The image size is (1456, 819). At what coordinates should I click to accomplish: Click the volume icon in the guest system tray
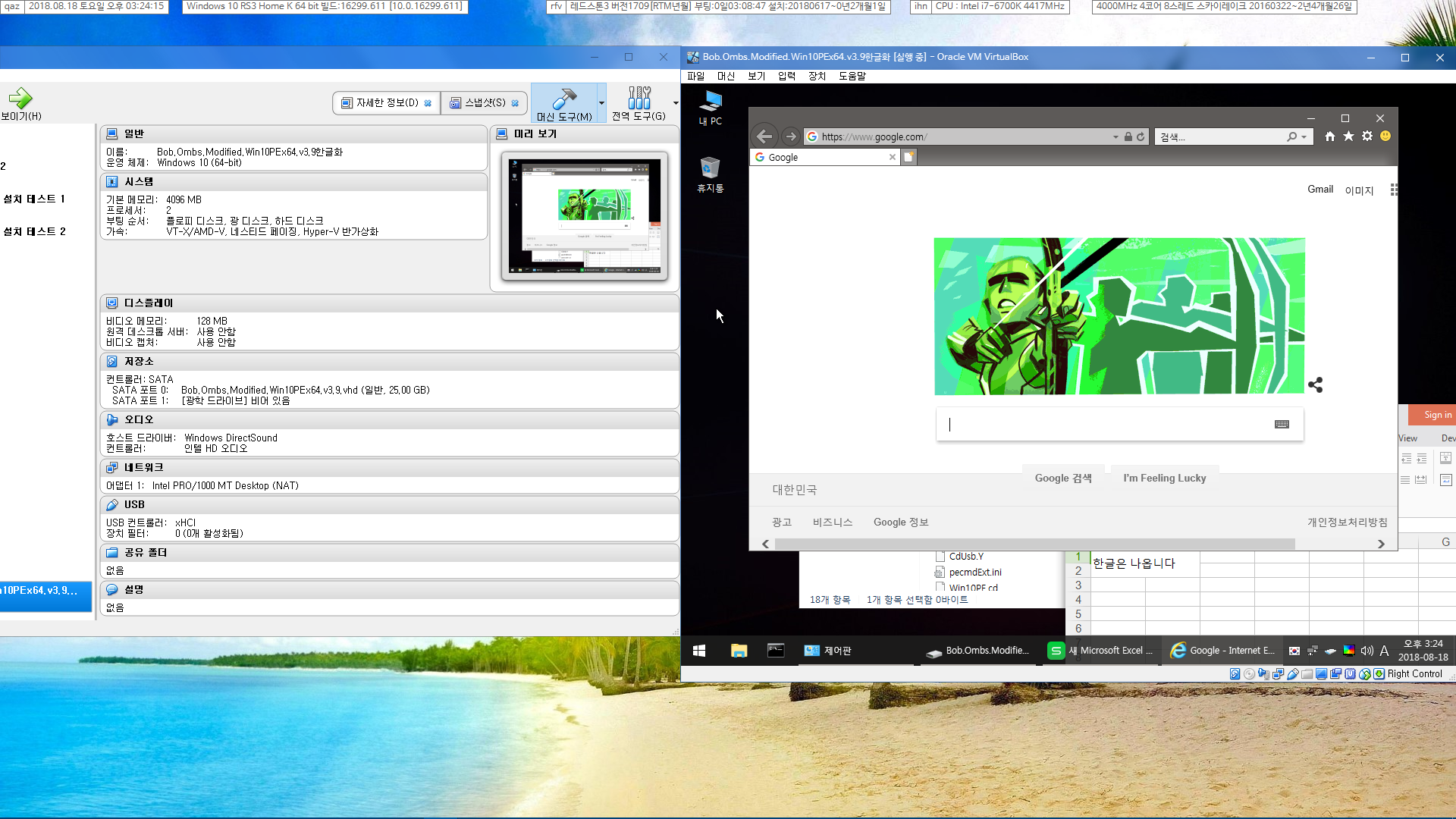click(1367, 651)
